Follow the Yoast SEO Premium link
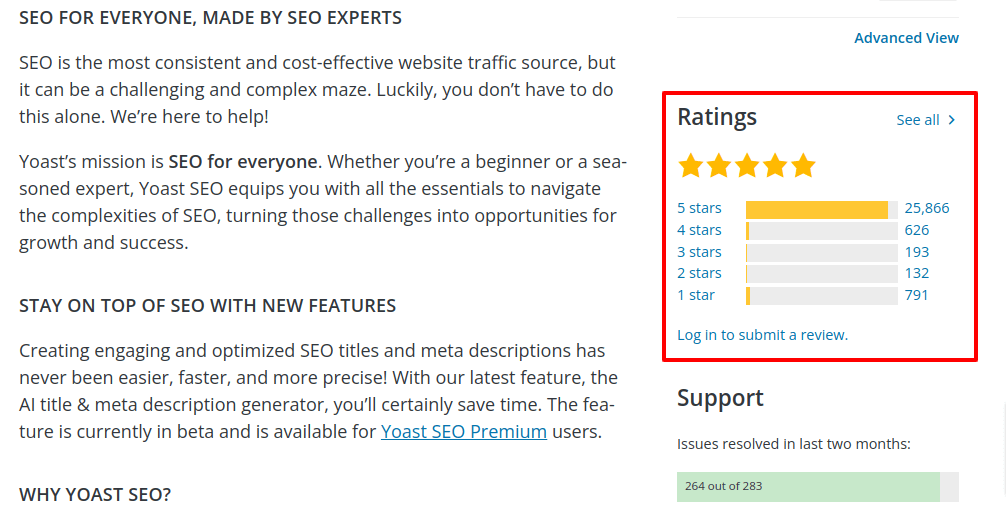Image resolution: width=1006 pixels, height=519 pixels. tap(464, 432)
